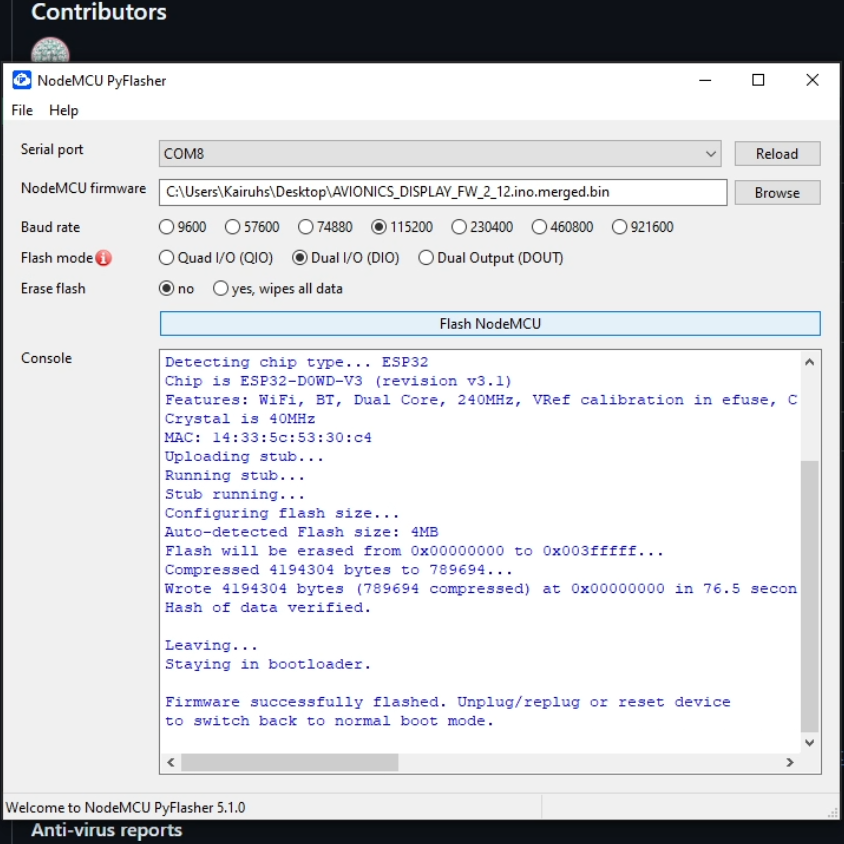The width and height of the screenshot is (844, 844).
Task: Click the Anti-virus reports heading in background page
Action: 107,831
